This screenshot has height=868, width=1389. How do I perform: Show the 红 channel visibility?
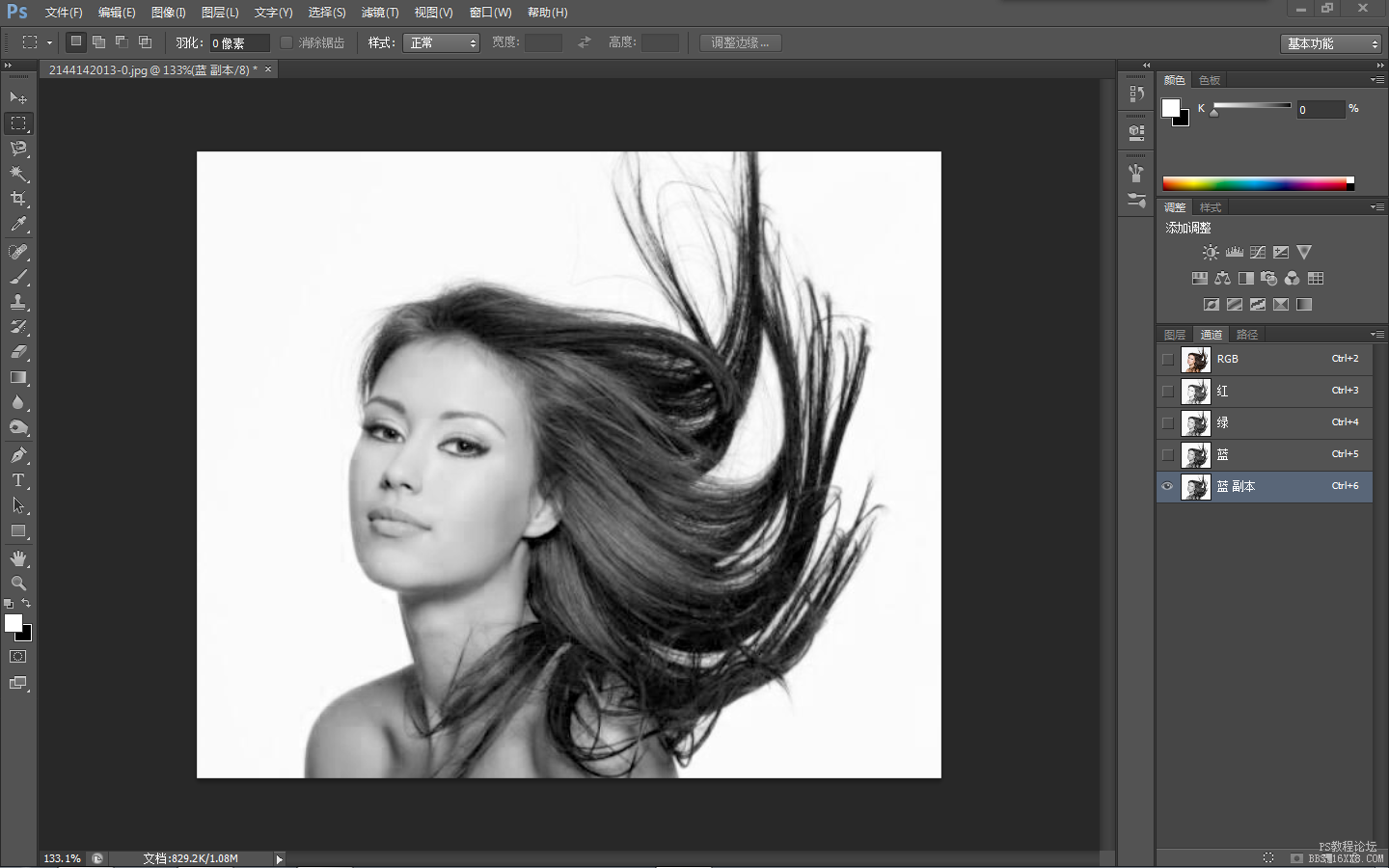[x=1168, y=391]
